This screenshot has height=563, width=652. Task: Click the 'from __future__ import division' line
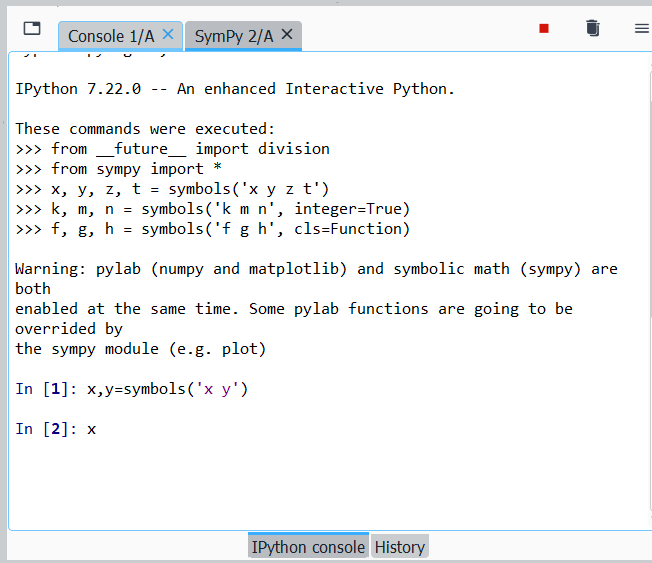click(x=173, y=149)
